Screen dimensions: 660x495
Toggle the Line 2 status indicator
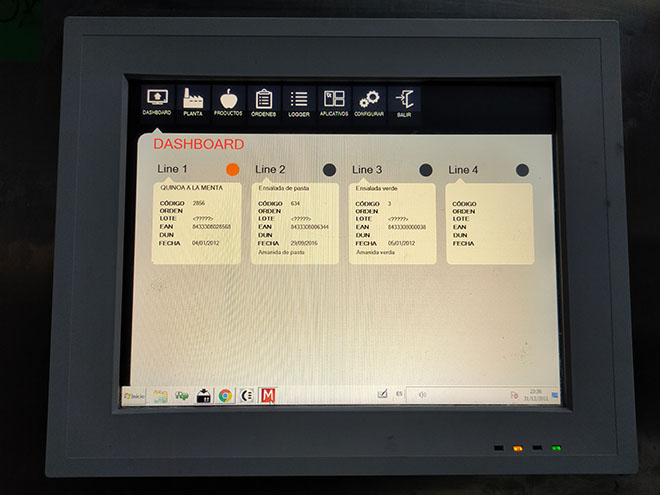click(329, 170)
